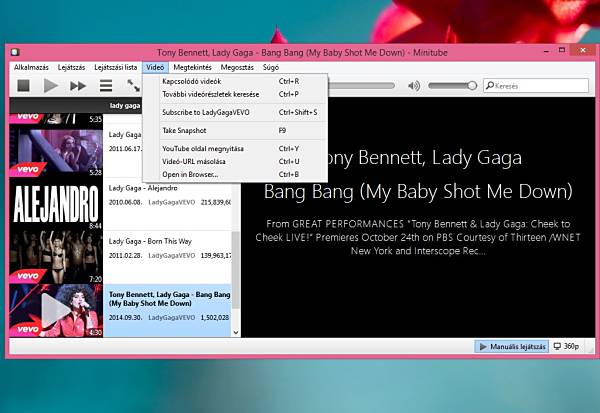Open the 360p quality selector
600x413 pixels.
tap(566, 346)
